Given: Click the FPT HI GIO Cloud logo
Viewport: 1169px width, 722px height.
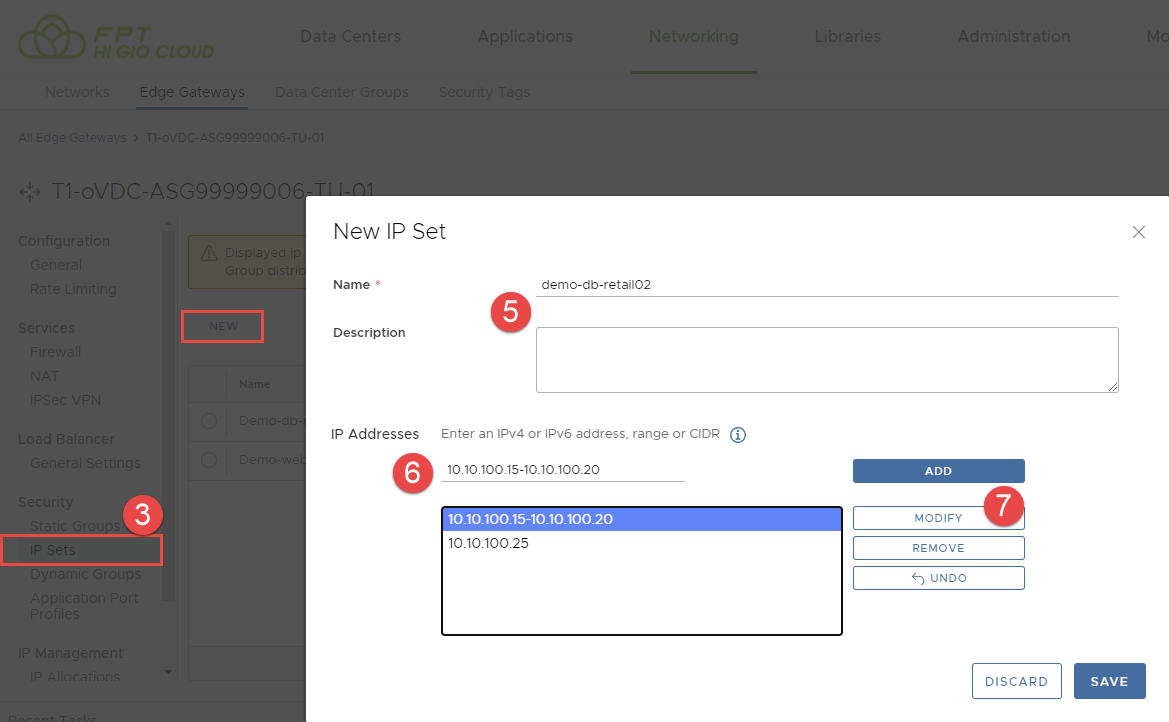Looking at the screenshot, I should pyautogui.click(x=116, y=38).
